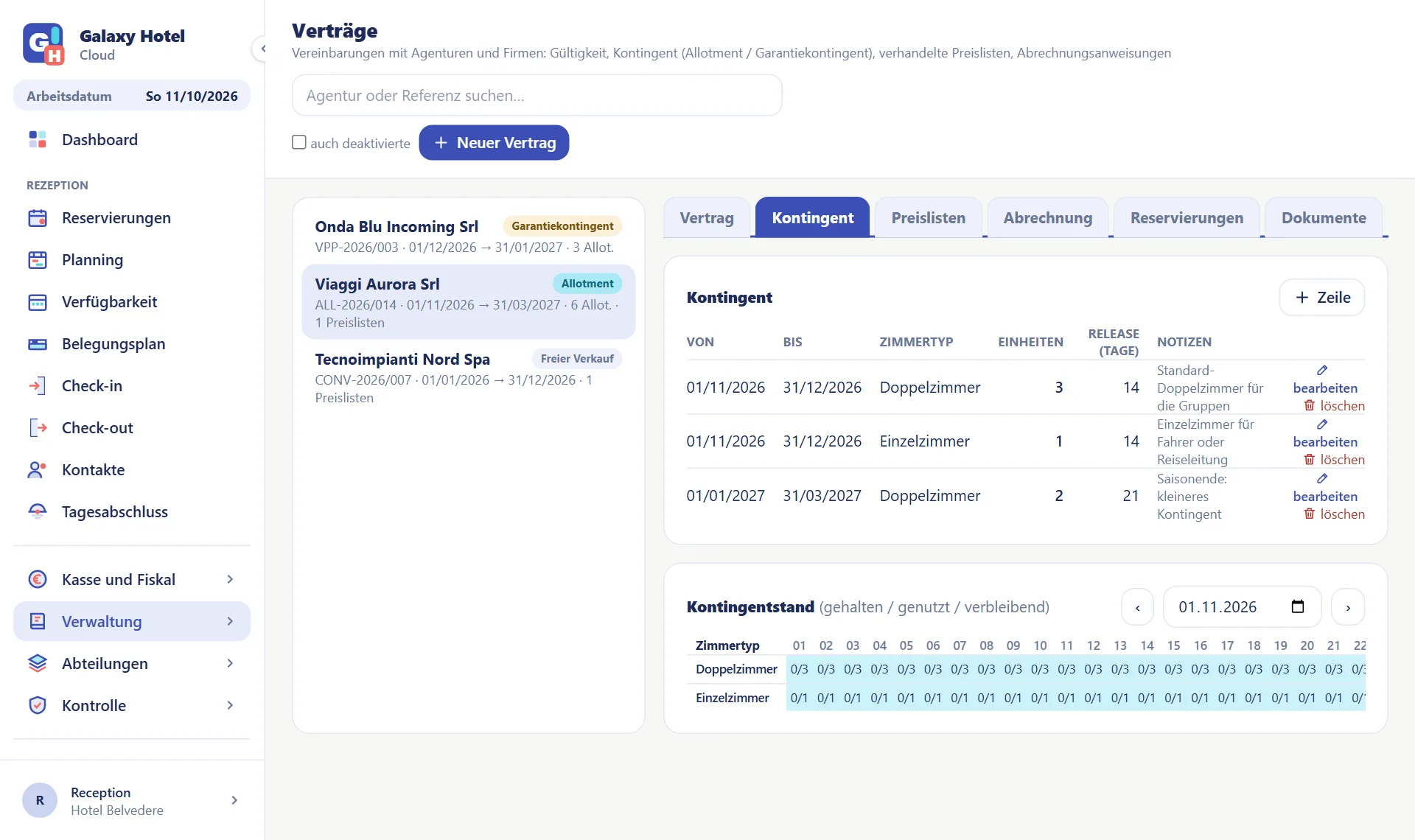Expand Kasse und Fiskal submenu chevron
Image resolution: width=1415 pixels, height=840 pixels.
pyautogui.click(x=230, y=579)
